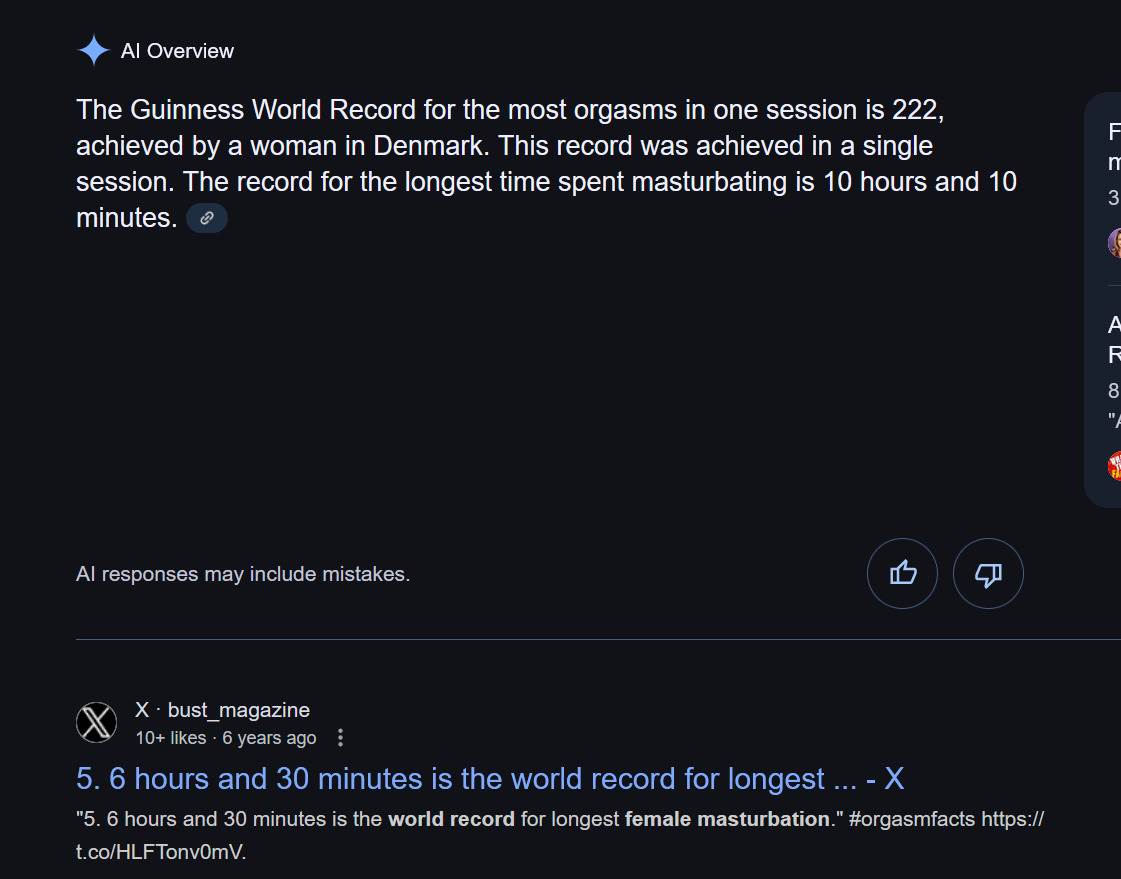Click the red round icon in sources panel

coord(1115,465)
